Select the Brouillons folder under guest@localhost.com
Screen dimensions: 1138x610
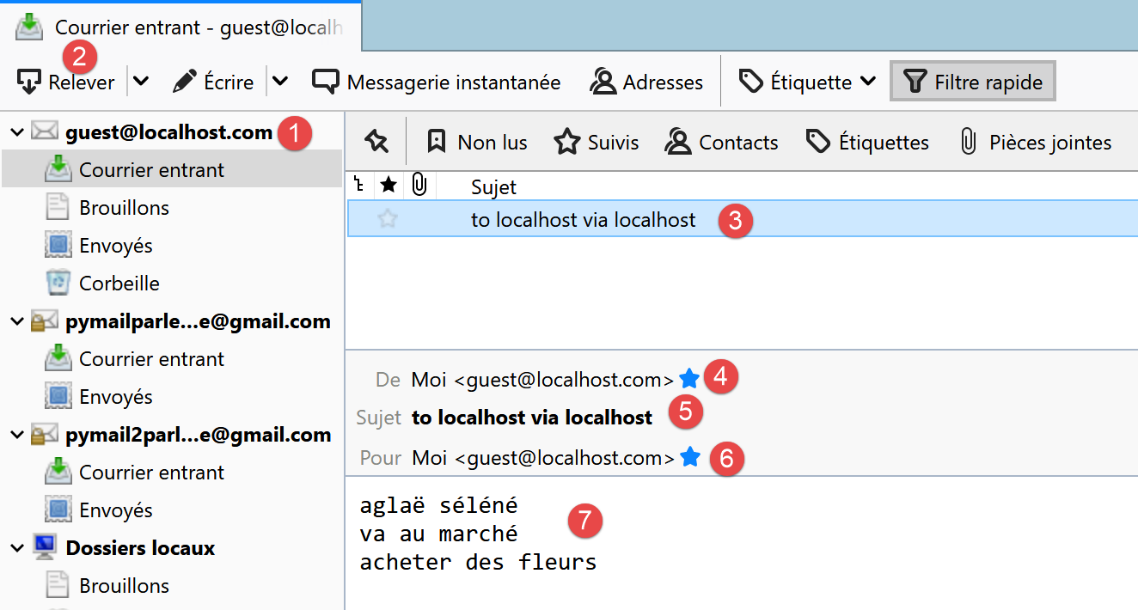(124, 208)
